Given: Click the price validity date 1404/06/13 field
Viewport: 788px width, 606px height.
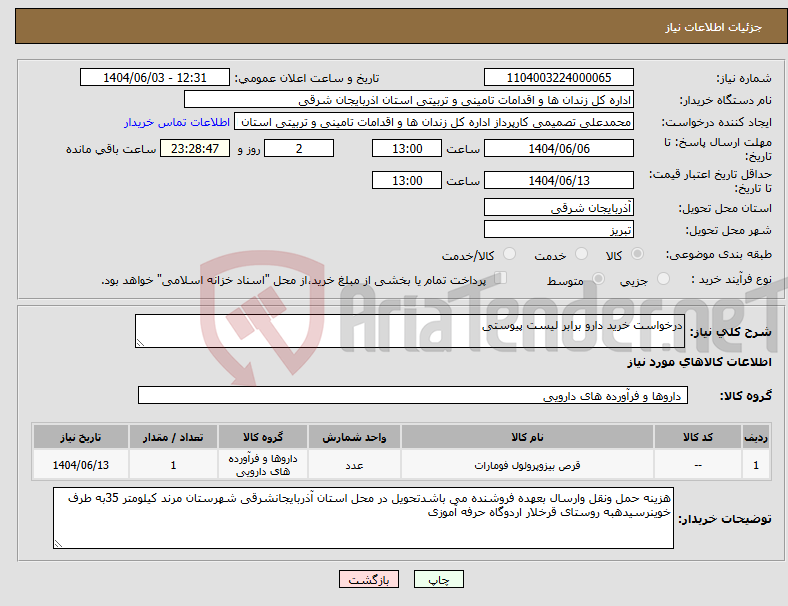Looking at the screenshot, I should 558,180.
